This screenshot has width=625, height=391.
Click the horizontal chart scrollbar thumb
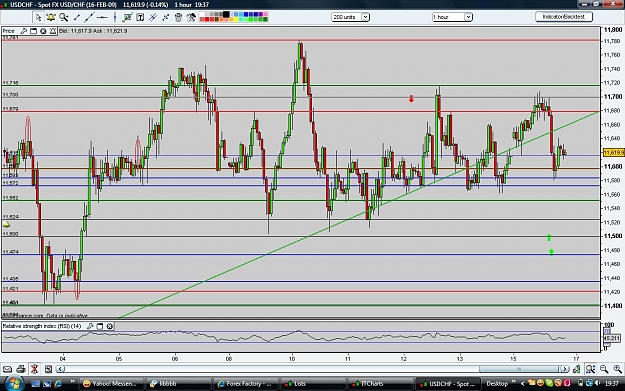[x=519, y=369]
